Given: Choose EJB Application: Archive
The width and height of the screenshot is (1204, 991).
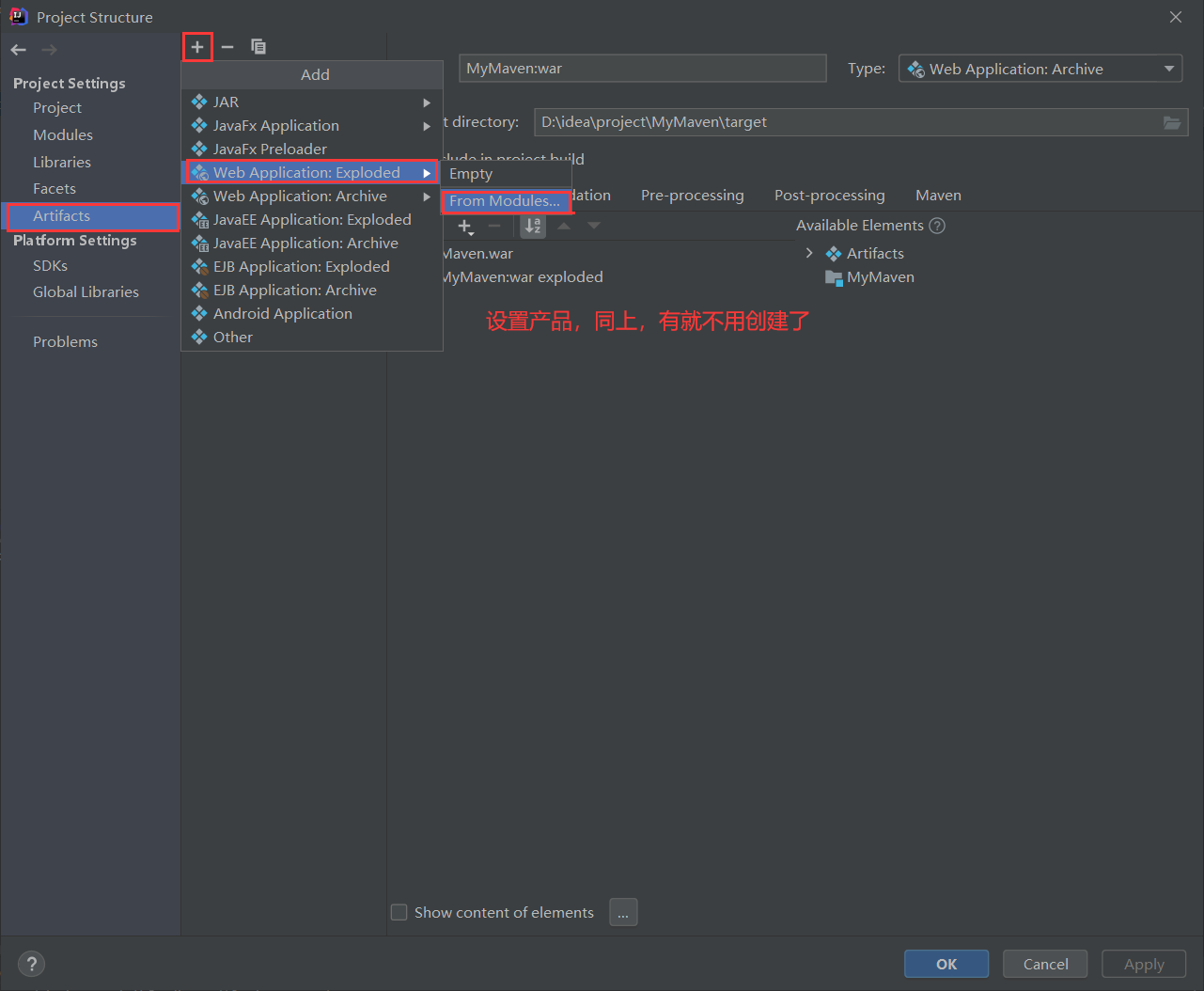Looking at the screenshot, I should 312,290.
